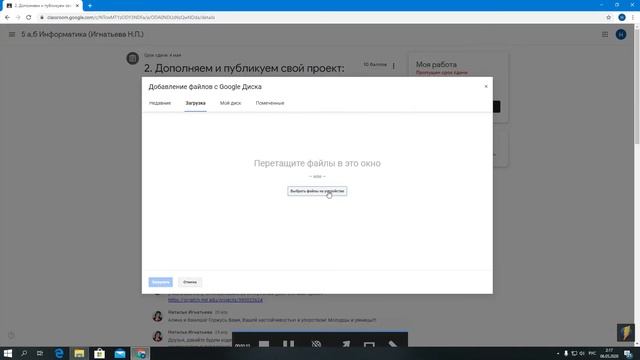Image resolution: width=640 pixels, height=360 pixels.
Task: Open Windows Task View
Action: pos(40,353)
